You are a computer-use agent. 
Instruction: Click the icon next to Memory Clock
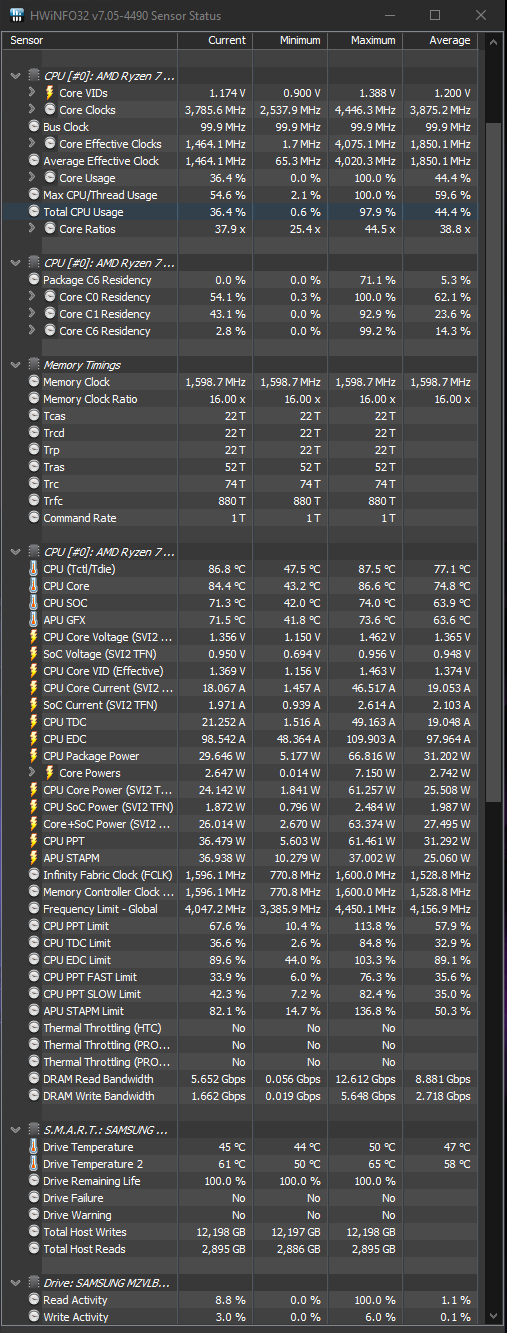34,382
